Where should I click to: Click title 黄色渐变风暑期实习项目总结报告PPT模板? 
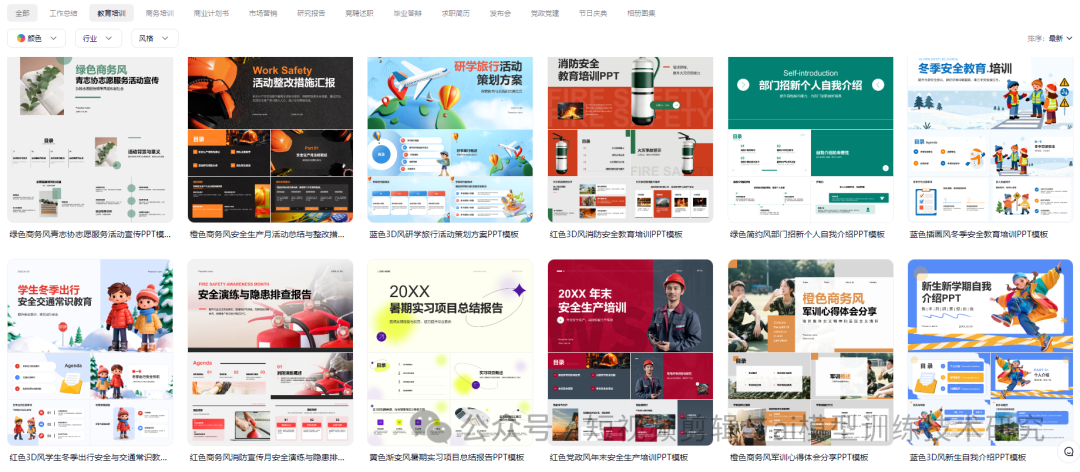pos(446,457)
